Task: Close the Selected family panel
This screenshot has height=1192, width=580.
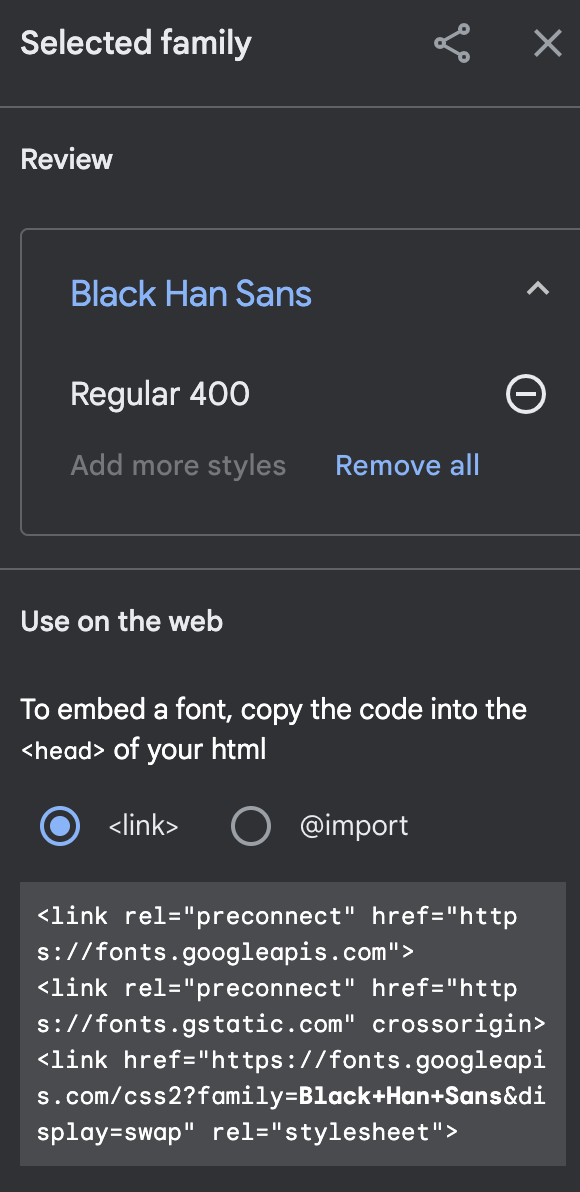Action: (x=547, y=43)
